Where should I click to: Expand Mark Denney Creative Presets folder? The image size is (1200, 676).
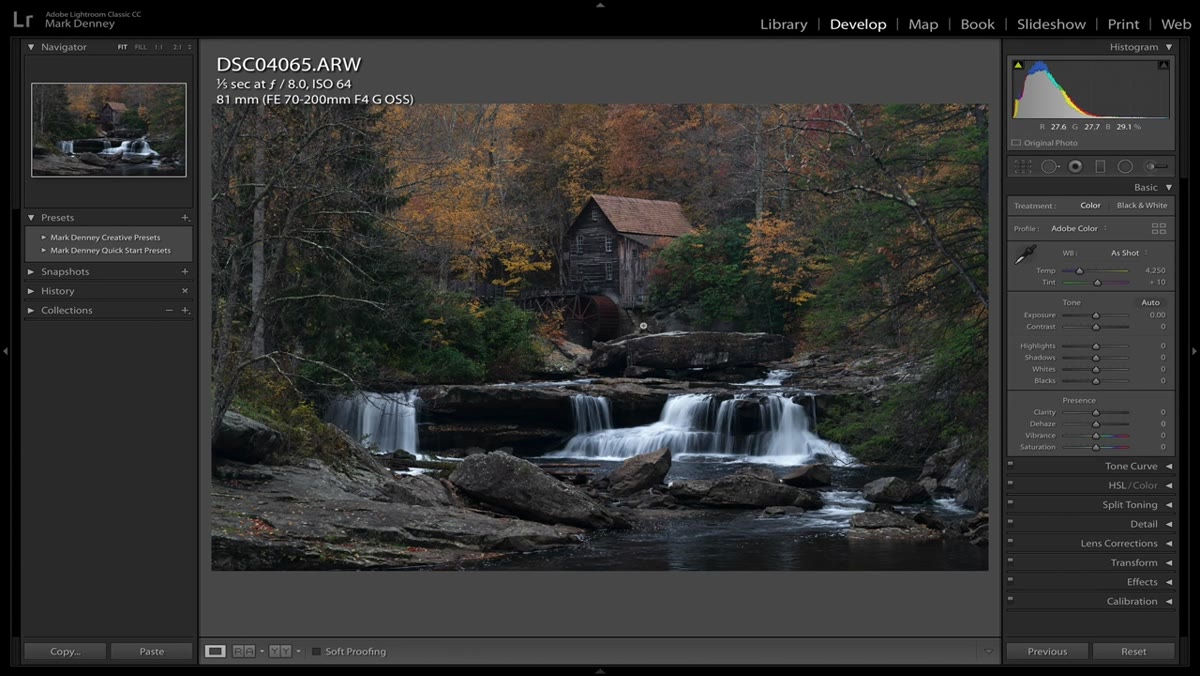[43, 238]
